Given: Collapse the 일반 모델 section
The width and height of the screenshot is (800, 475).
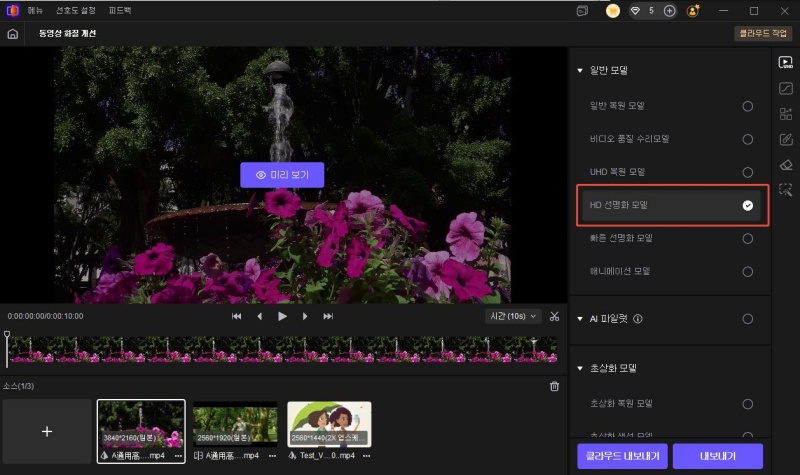Looking at the screenshot, I should pyautogui.click(x=580, y=71).
